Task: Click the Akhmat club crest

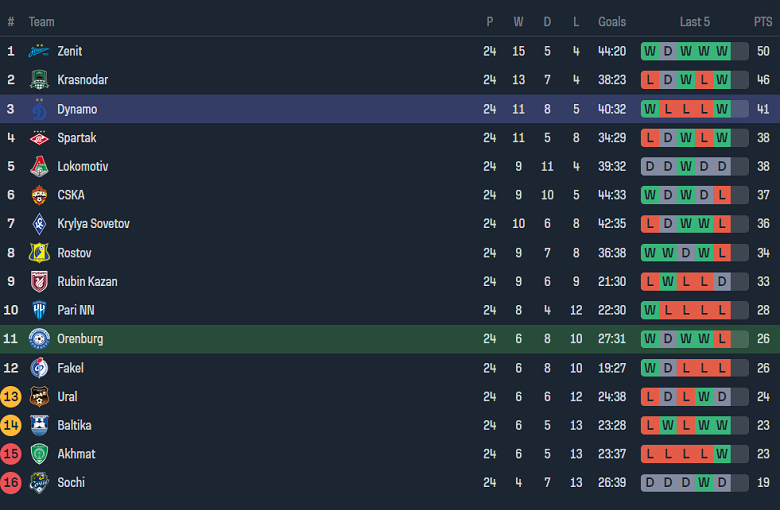Action: (x=39, y=454)
